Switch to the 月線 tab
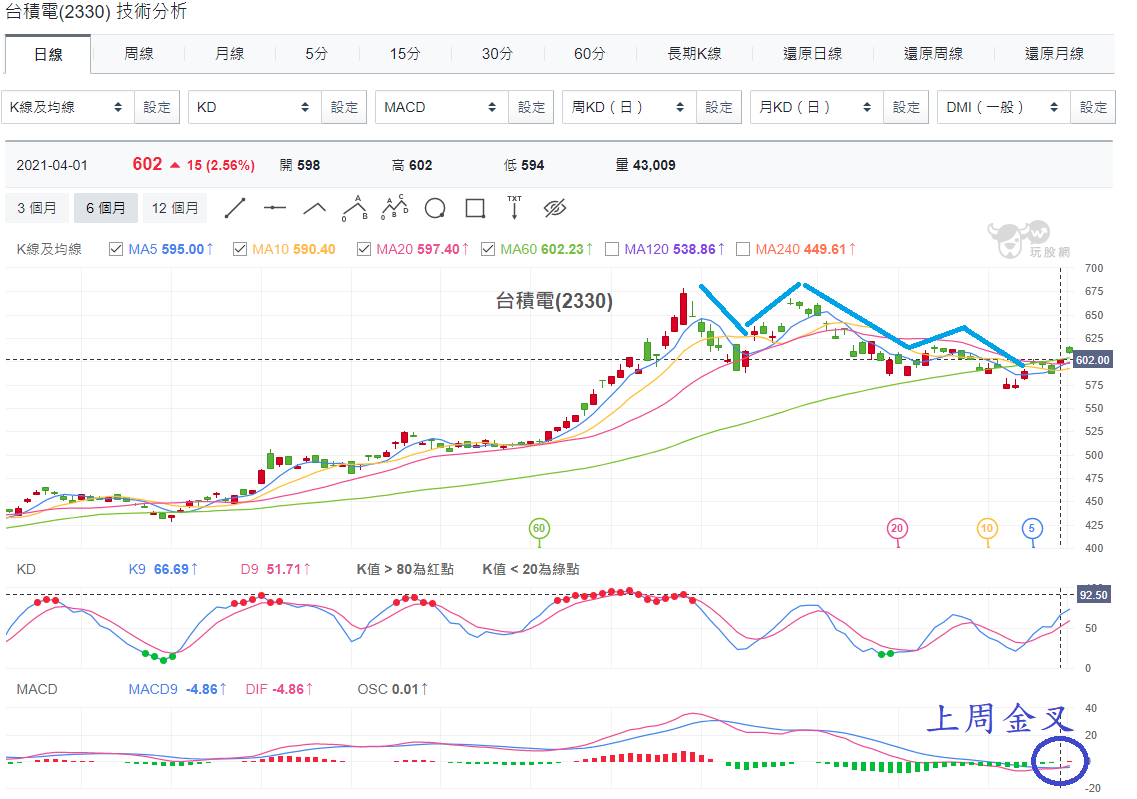The width and height of the screenshot is (1137, 799). [229, 54]
